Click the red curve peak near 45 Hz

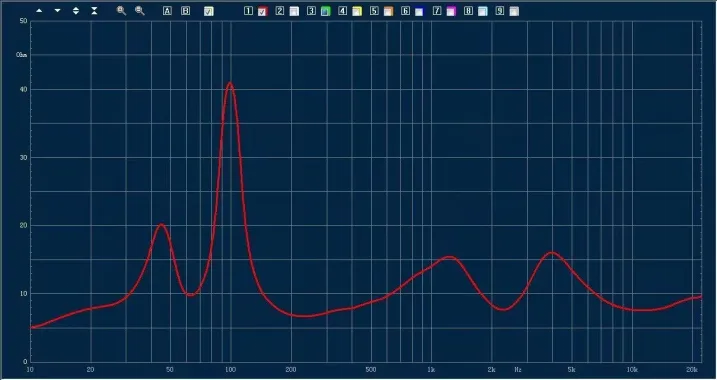point(161,224)
